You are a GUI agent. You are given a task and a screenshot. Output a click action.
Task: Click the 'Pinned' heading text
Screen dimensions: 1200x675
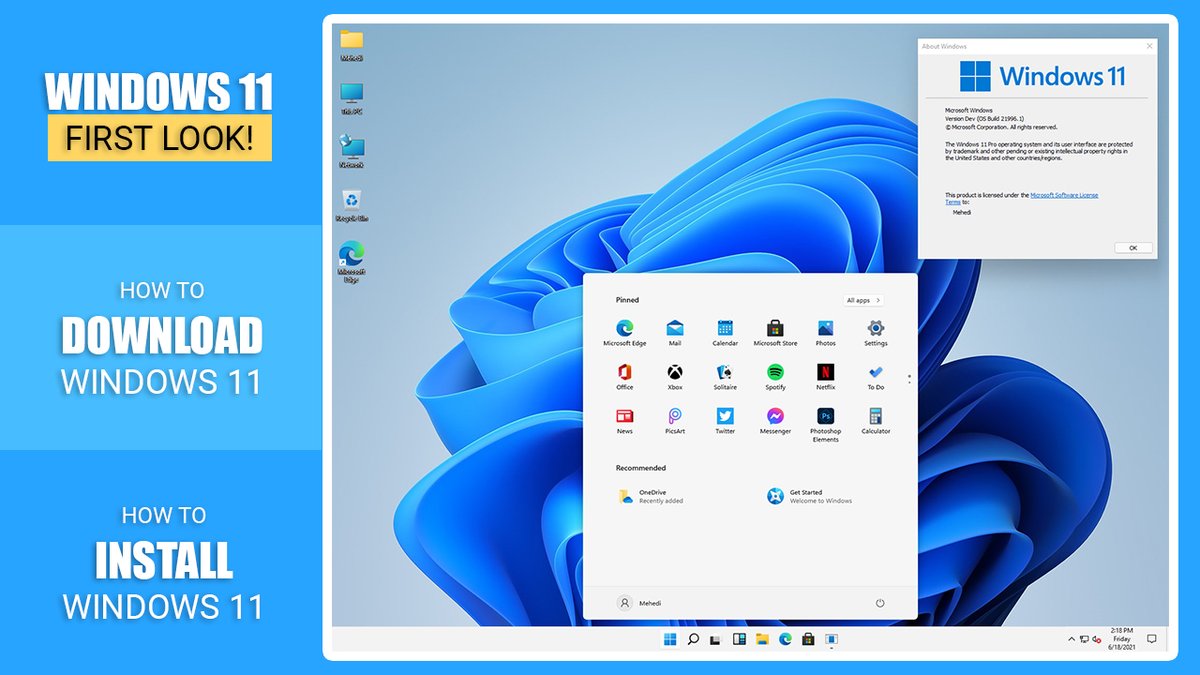[x=627, y=300]
